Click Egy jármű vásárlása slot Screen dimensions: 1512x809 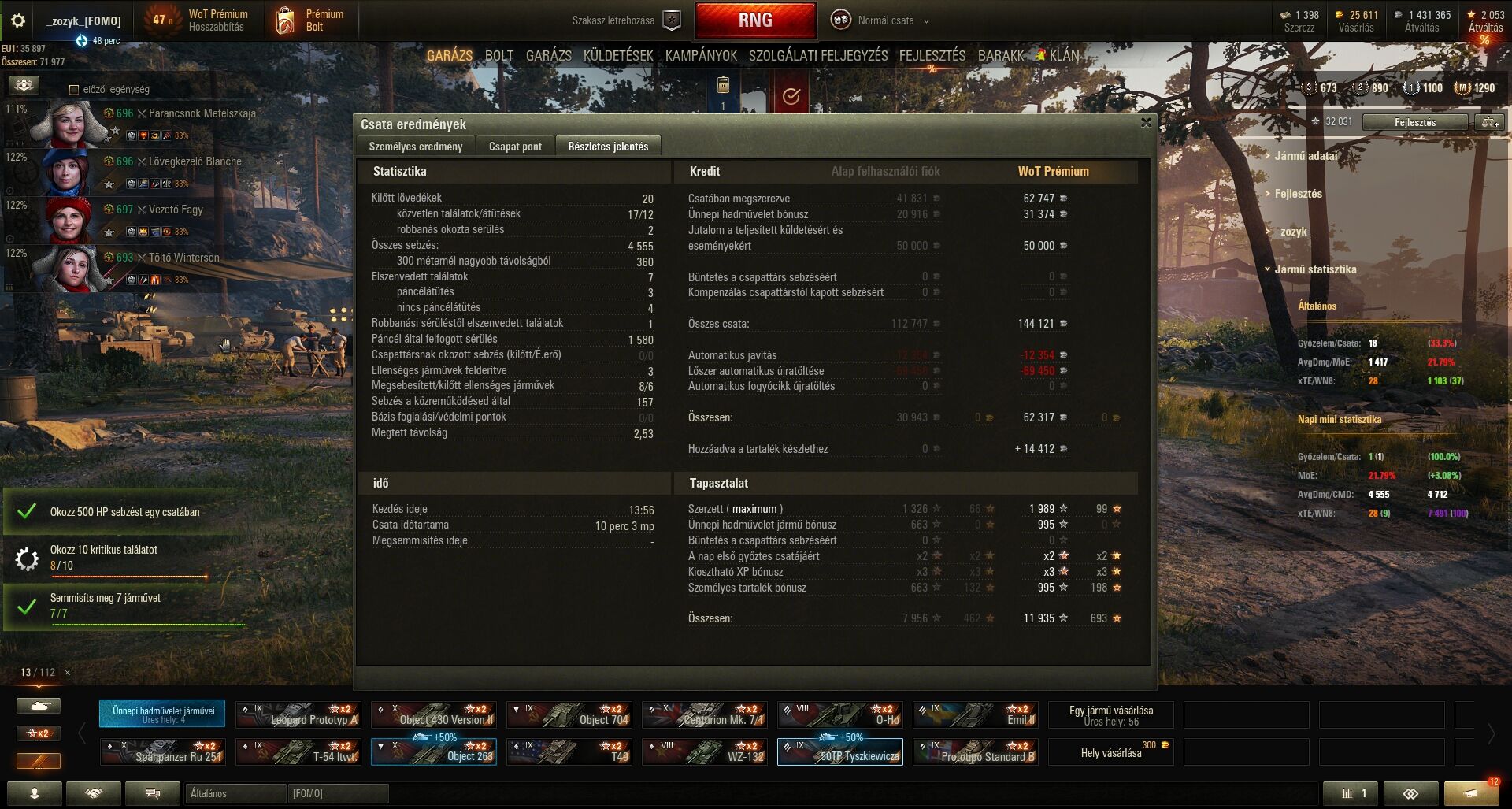pyautogui.click(x=1111, y=714)
